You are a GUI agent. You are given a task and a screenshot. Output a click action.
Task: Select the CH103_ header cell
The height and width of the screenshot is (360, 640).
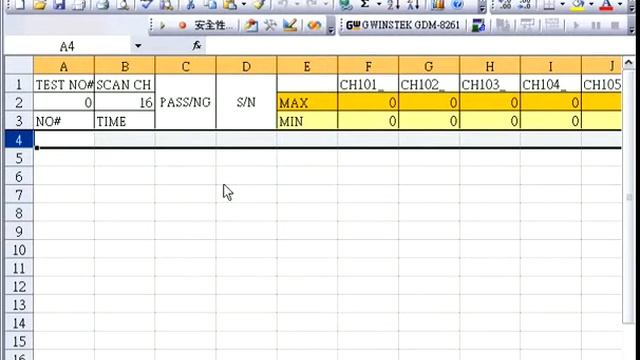click(490, 84)
